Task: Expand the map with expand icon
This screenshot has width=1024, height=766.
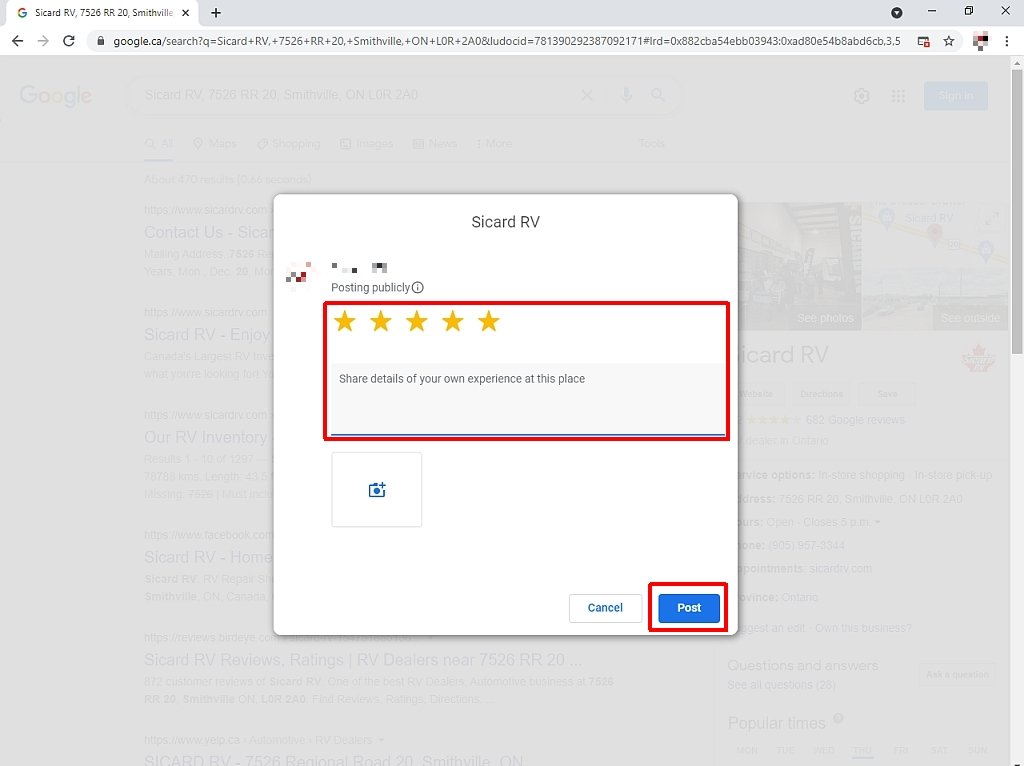Action: 991,219
